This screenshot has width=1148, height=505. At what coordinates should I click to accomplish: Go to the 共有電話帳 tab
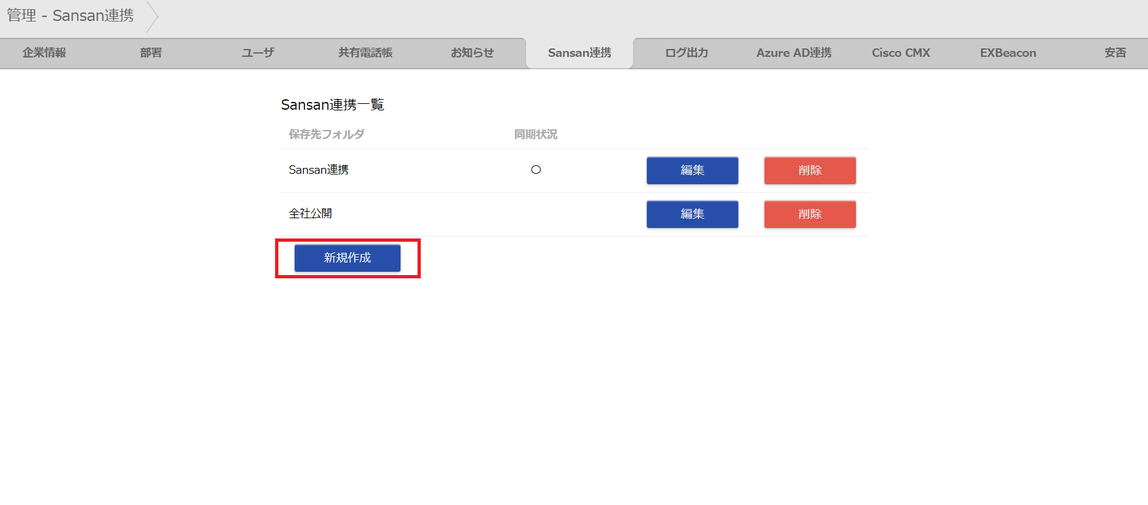(365, 53)
